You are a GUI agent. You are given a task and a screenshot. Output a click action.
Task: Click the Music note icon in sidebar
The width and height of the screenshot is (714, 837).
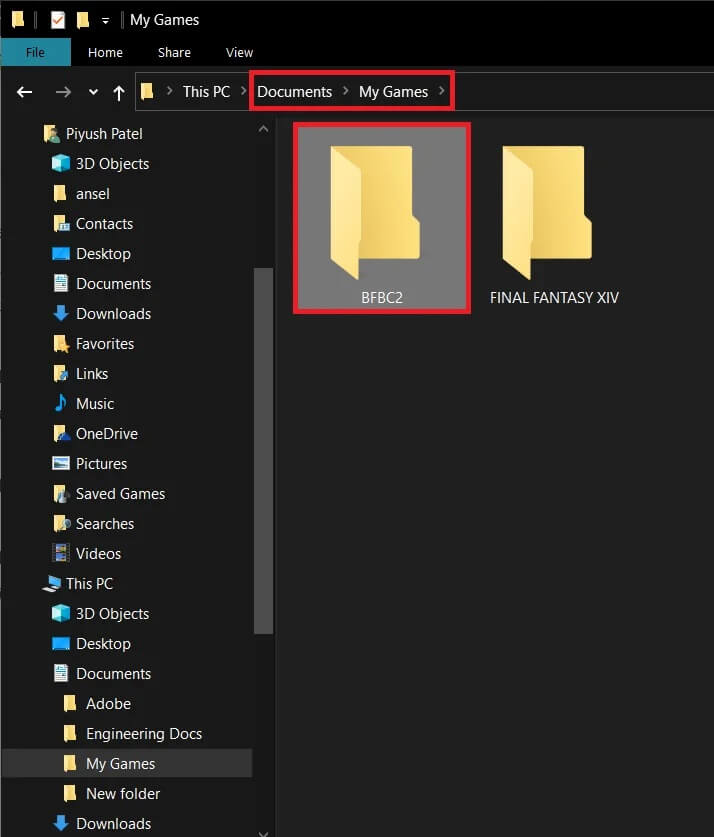[x=61, y=403]
